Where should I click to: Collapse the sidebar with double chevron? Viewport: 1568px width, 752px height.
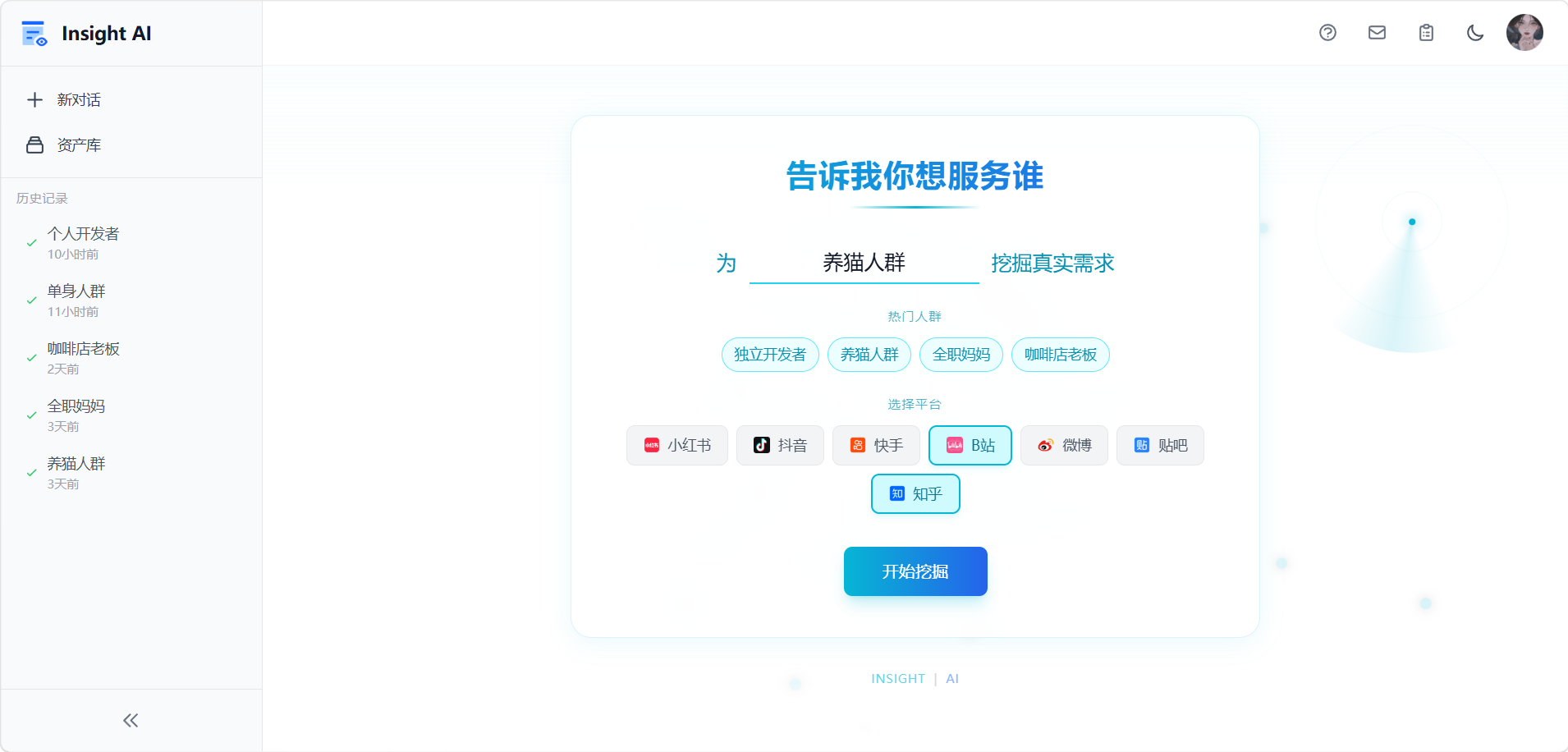coord(131,721)
